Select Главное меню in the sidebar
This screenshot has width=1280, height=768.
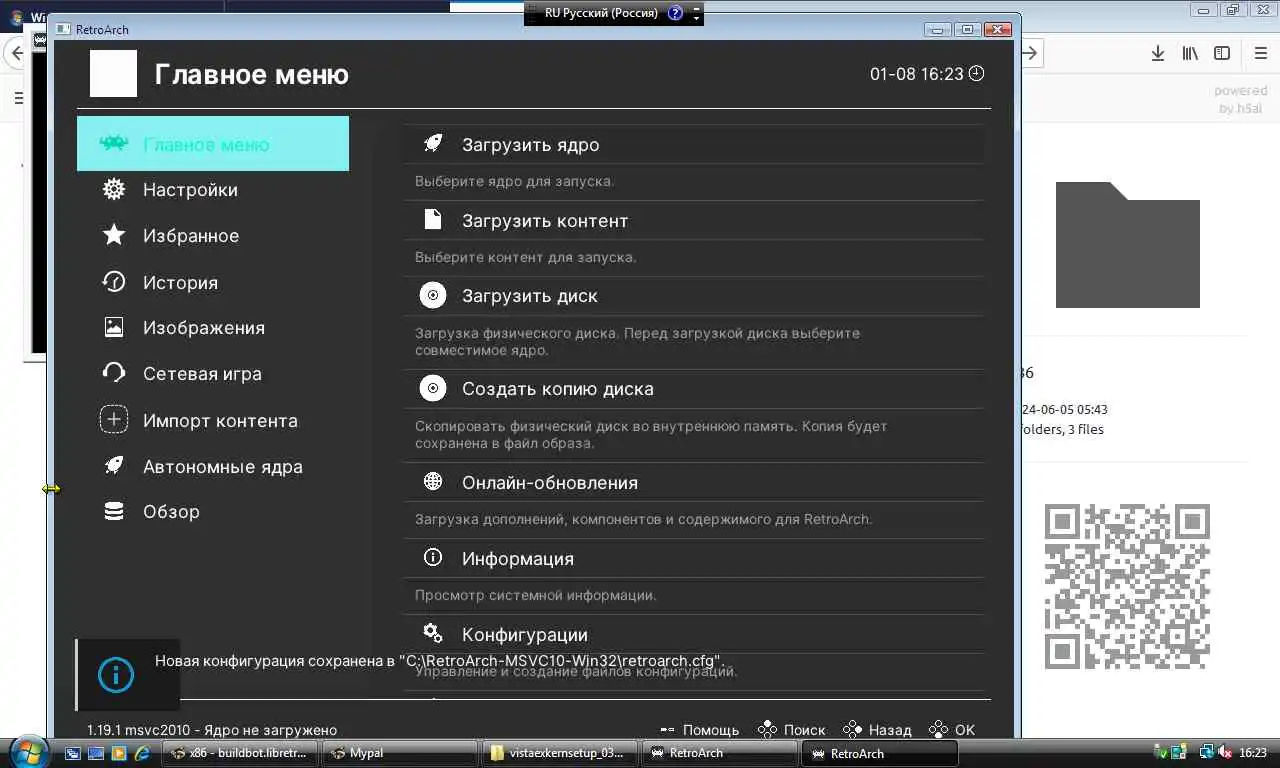213,144
